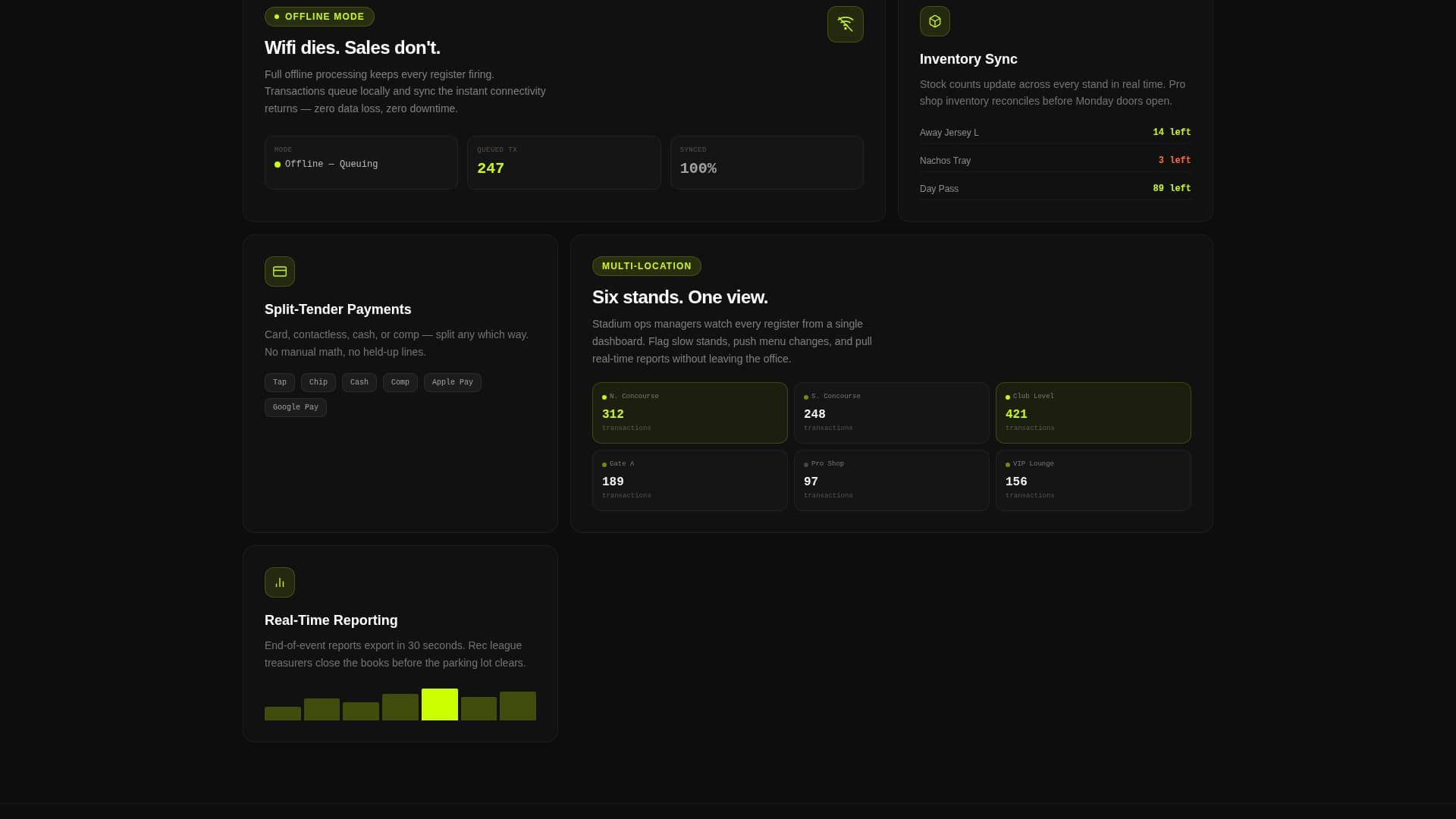Select the Cash payment tag
This screenshot has height=819, width=1456.
click(x=359, y=383)
